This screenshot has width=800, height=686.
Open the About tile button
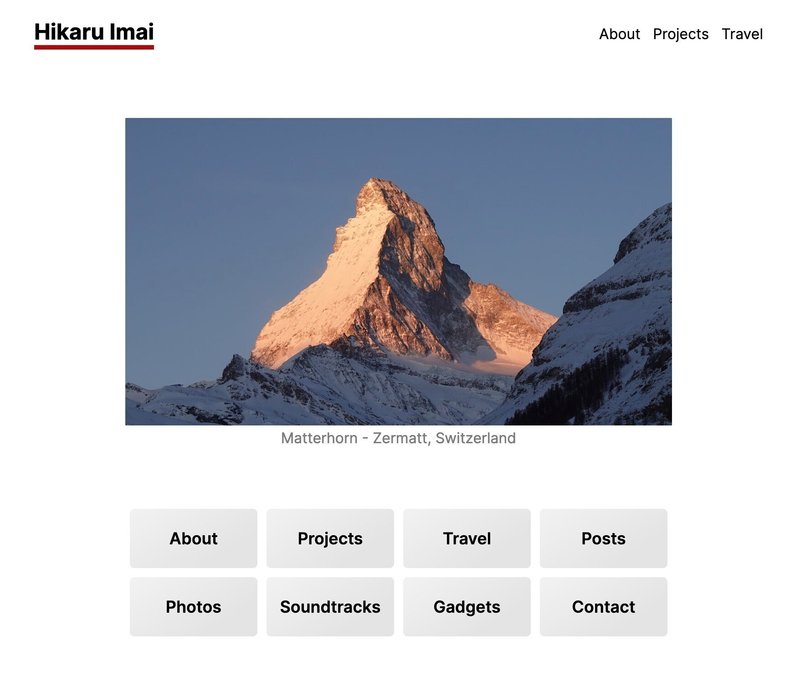[193, 538]
